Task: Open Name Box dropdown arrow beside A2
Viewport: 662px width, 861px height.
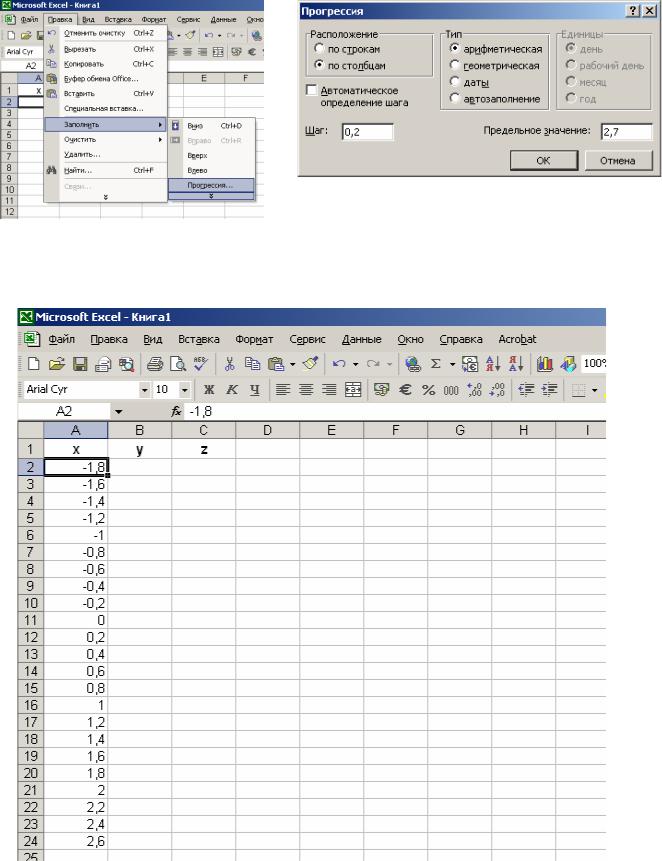Action: click(119, 411)
